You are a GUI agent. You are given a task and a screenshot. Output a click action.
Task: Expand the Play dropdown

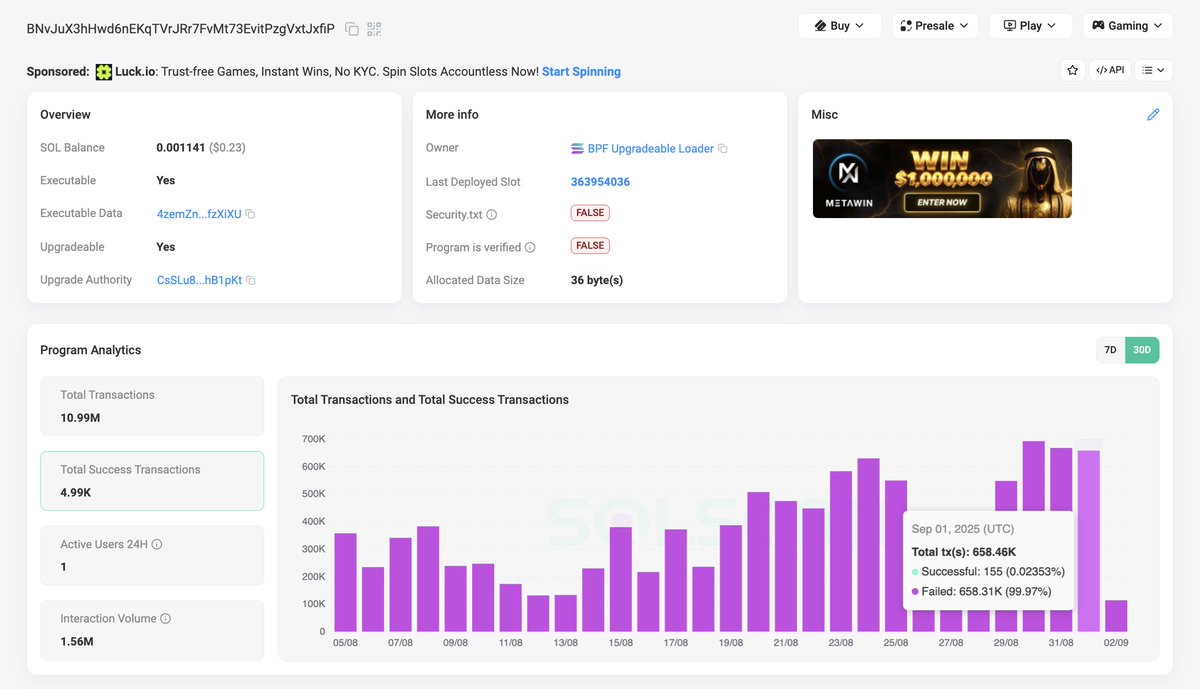click(x=1030, y=26)
